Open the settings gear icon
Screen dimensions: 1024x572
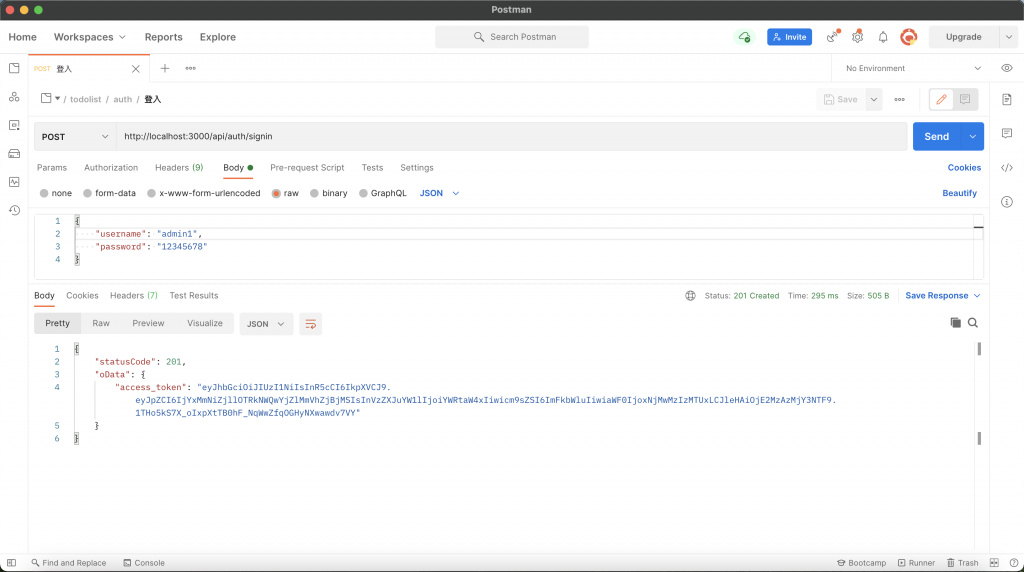857,37
